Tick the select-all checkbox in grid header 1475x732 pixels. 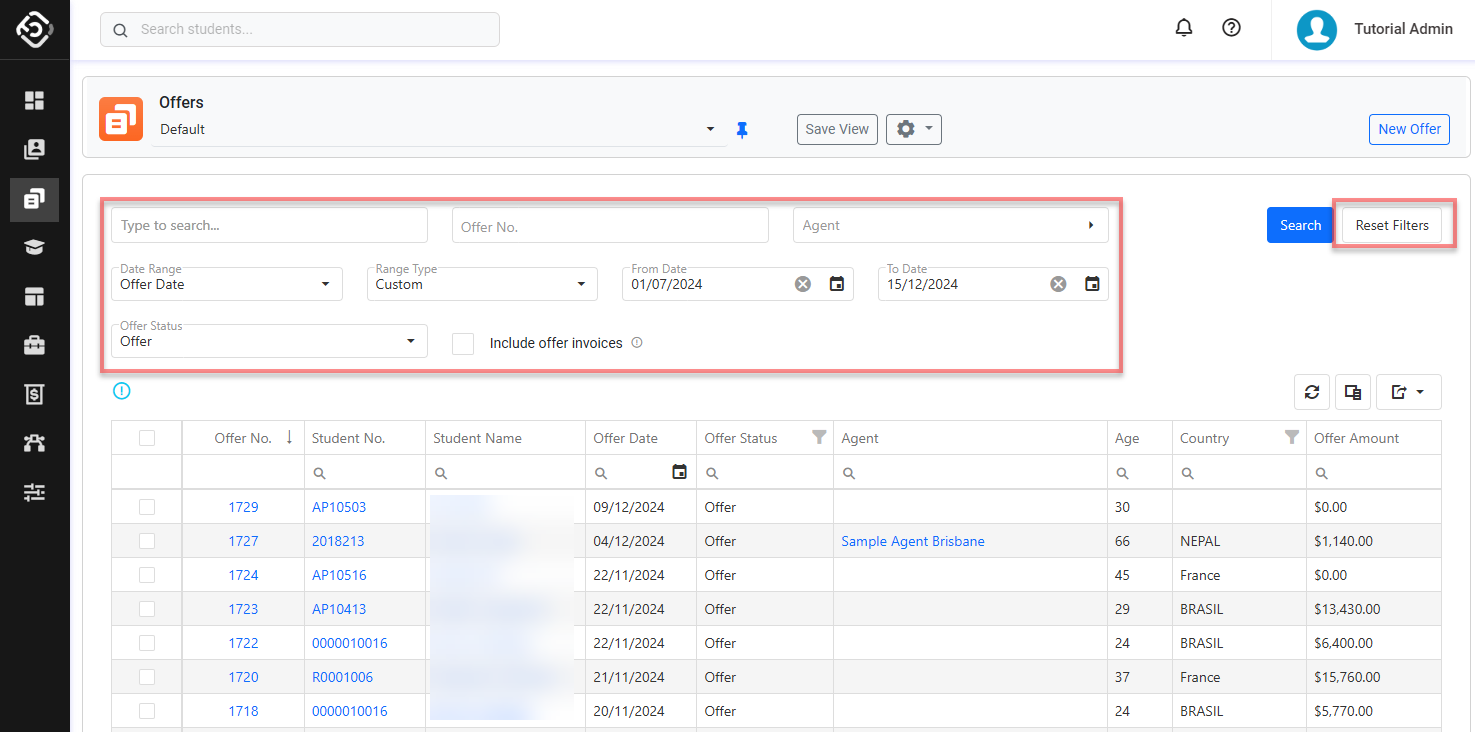[147, 438]
